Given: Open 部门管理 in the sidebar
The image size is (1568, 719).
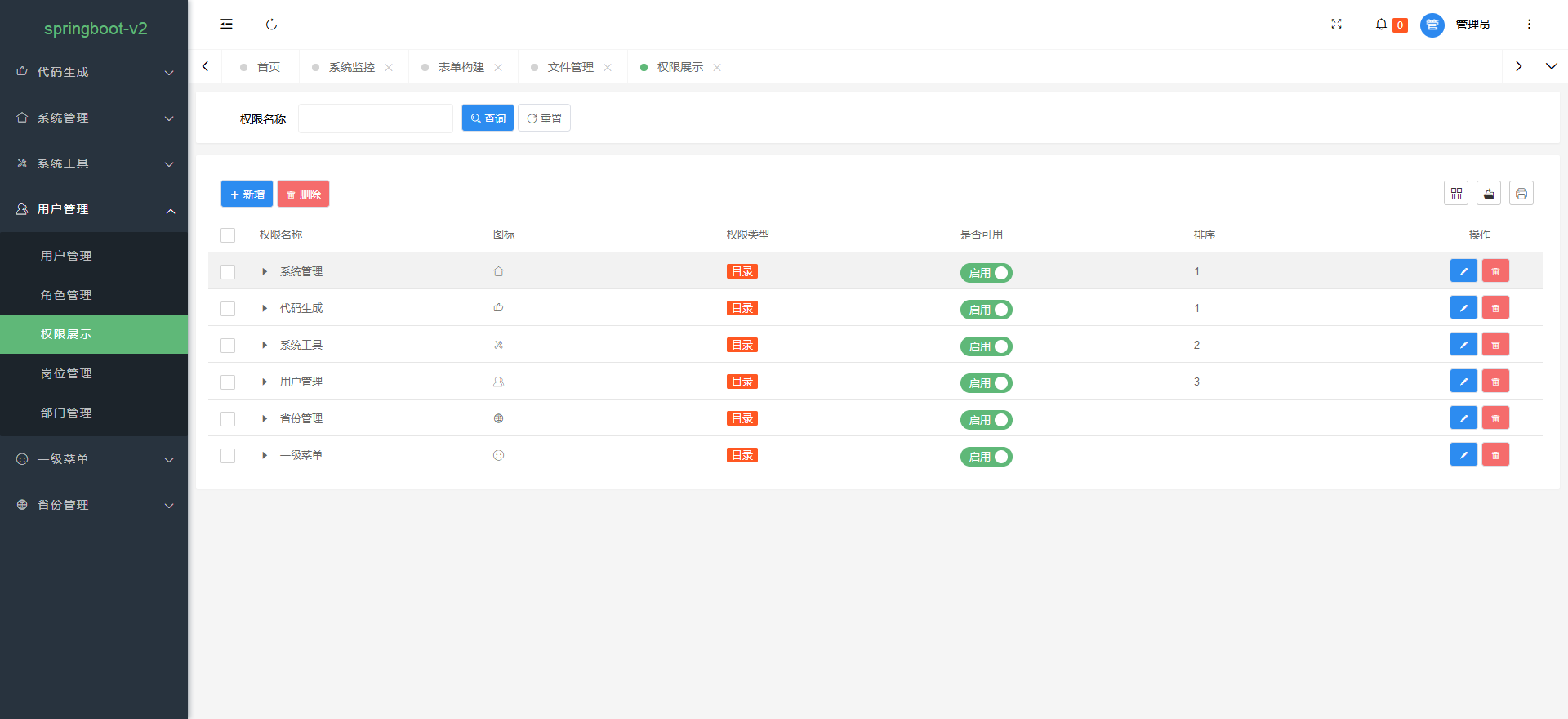Looking at the screenshot, I should point(94,413).
